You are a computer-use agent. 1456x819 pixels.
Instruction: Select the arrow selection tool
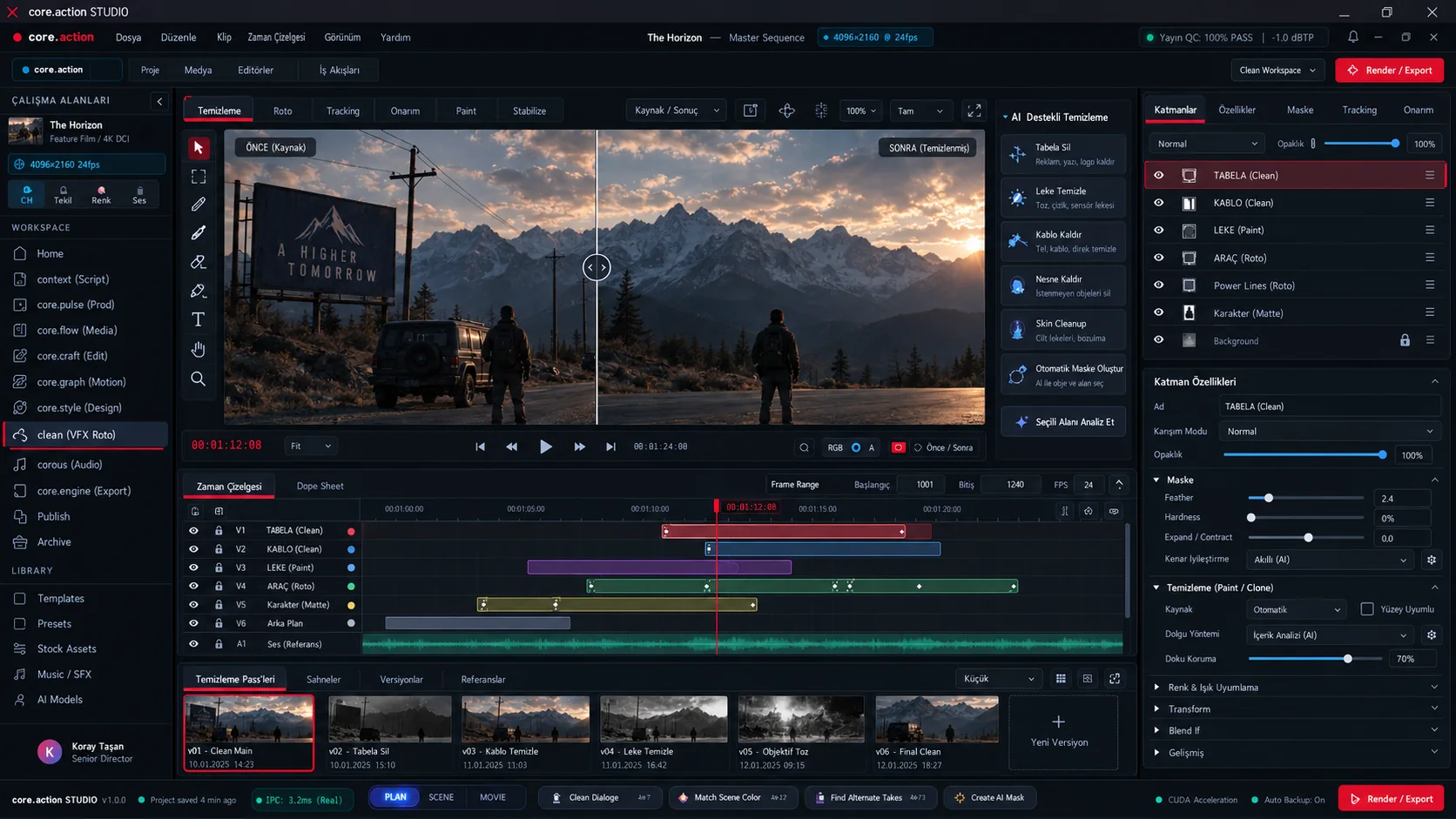coord(199,148)
